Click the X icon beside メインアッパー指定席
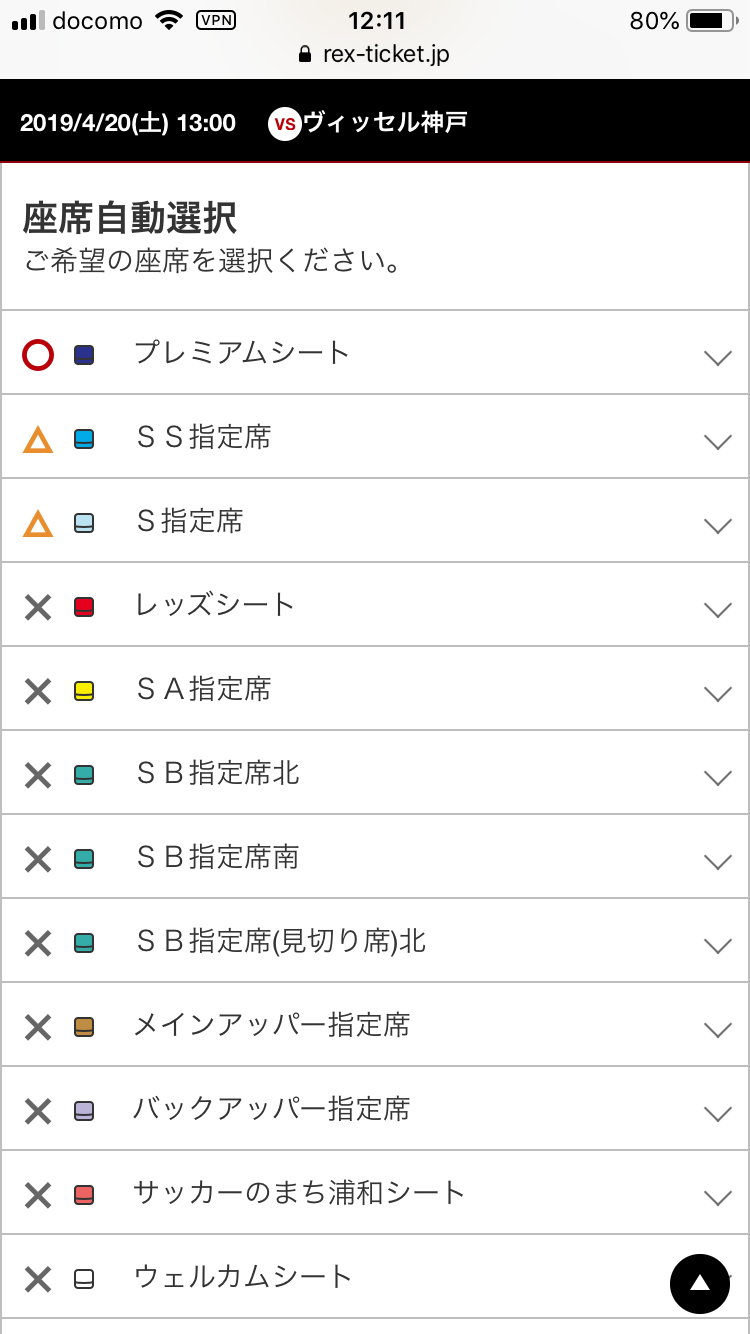This screenshot has height=1334, width=750. pos(38,1027)
